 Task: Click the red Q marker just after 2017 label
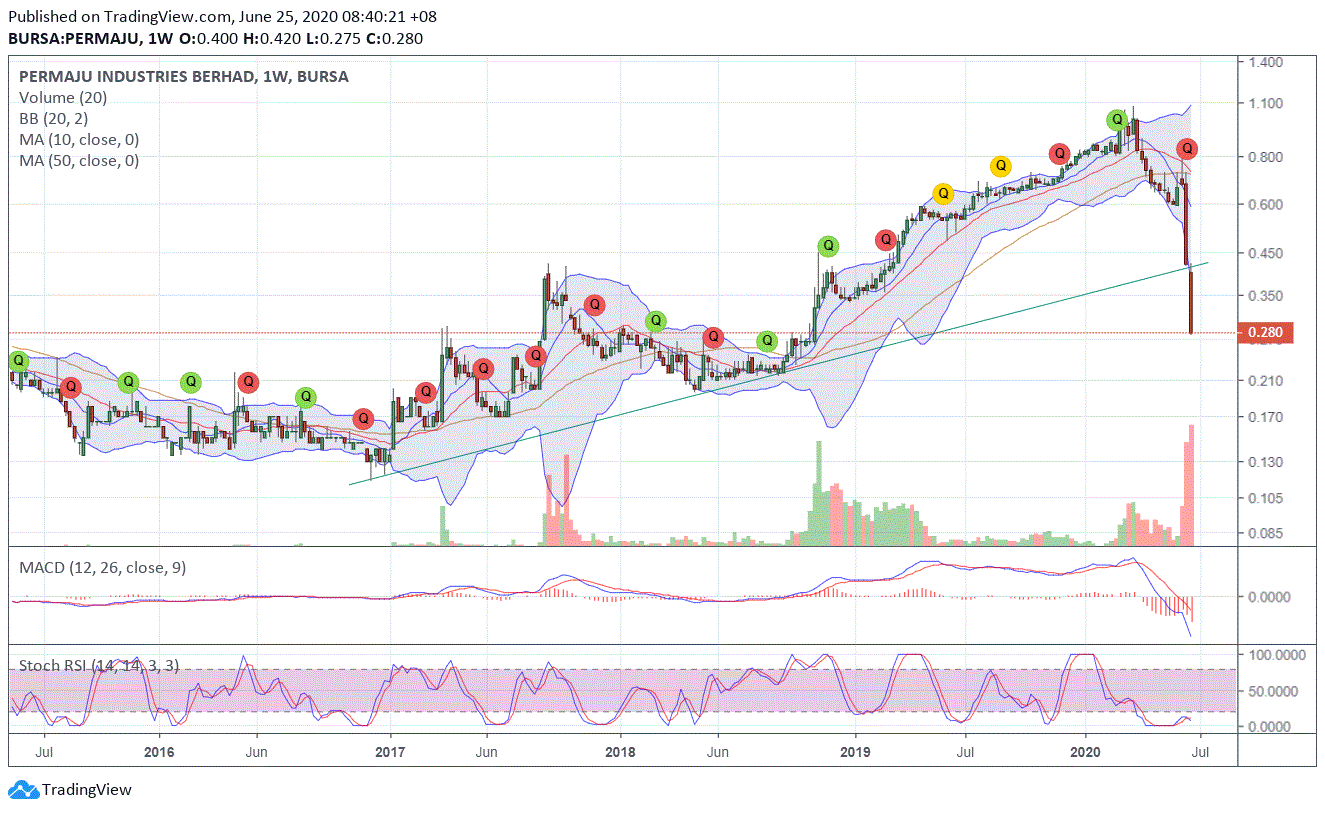click(425, 392)
